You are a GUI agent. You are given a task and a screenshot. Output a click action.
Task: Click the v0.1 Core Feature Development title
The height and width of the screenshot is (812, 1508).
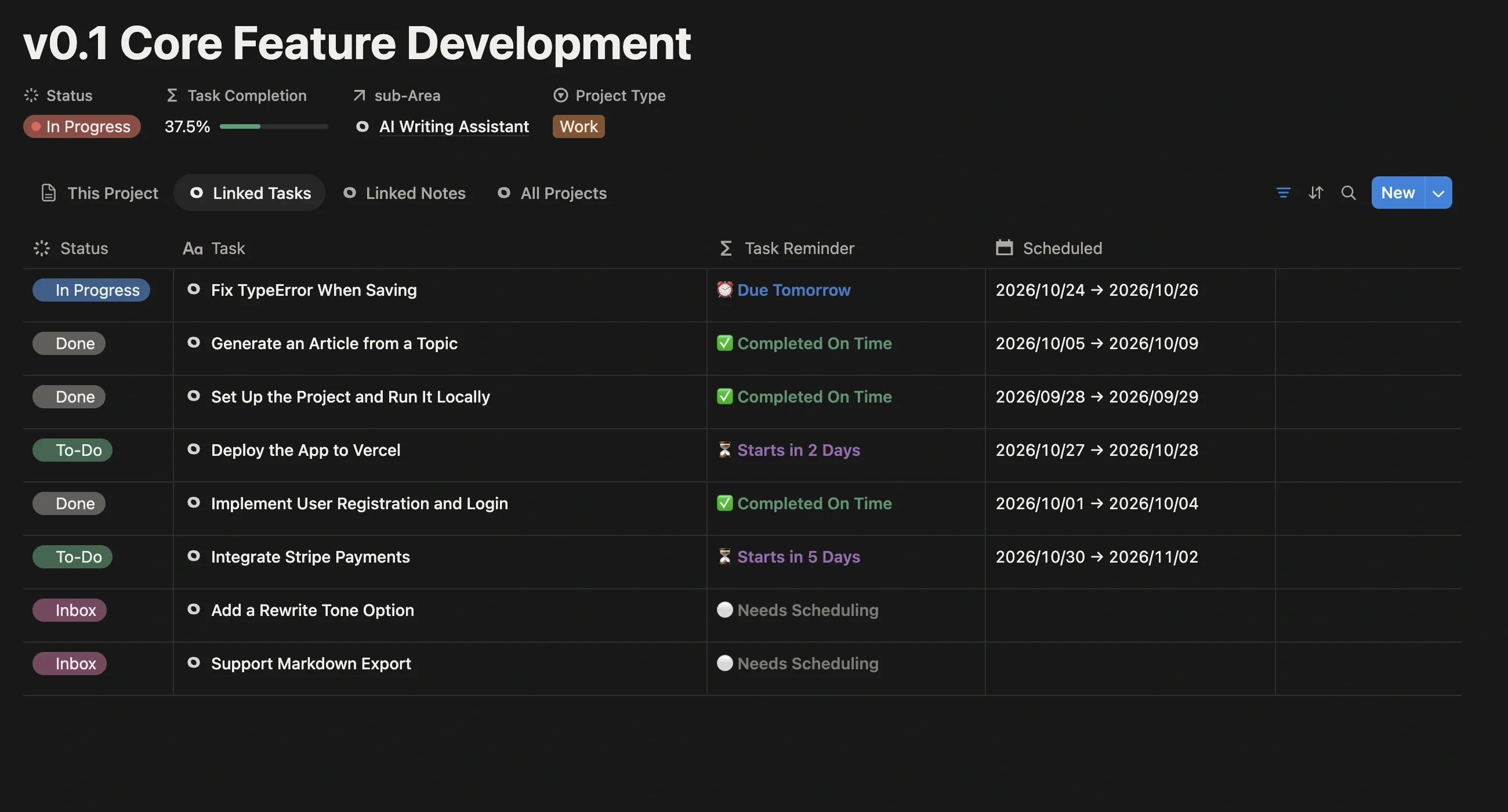pyautogui.click(x=357, y=43)
